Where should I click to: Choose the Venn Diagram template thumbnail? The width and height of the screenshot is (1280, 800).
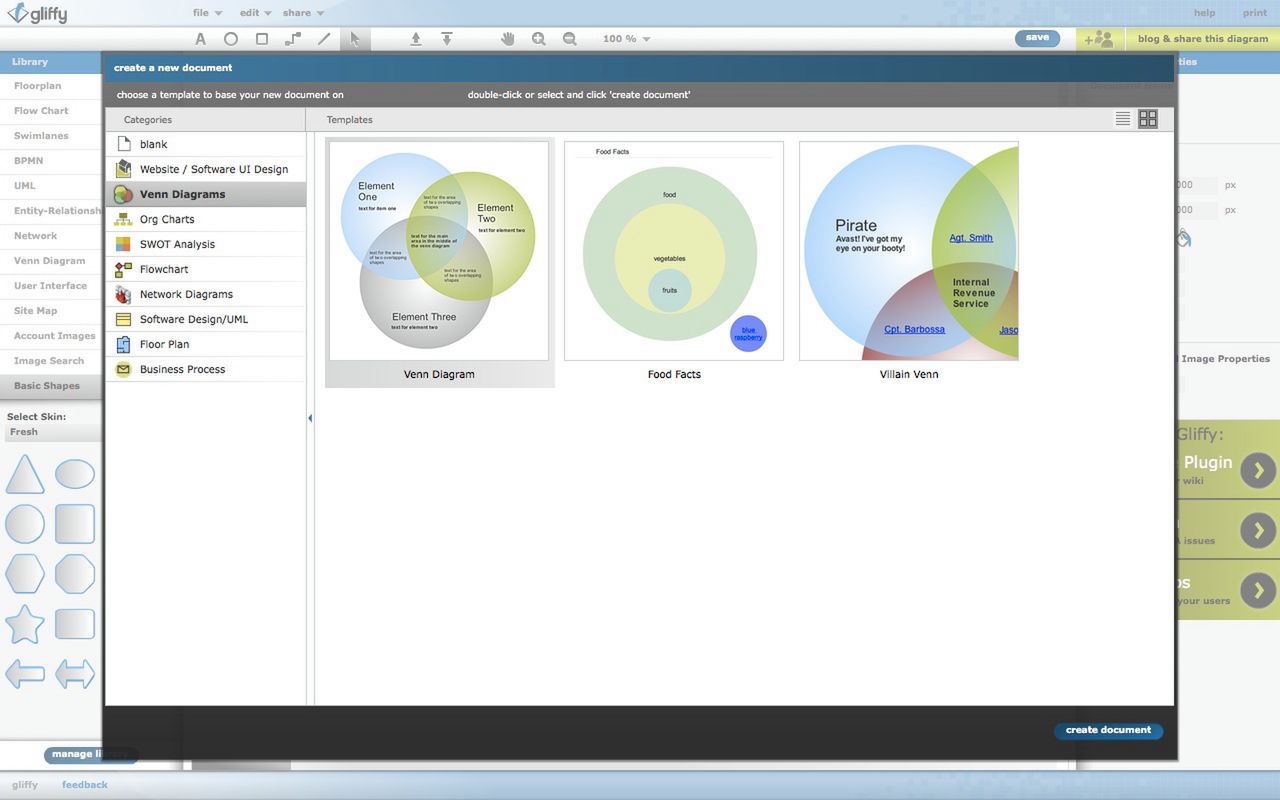(x=439, y=251)
